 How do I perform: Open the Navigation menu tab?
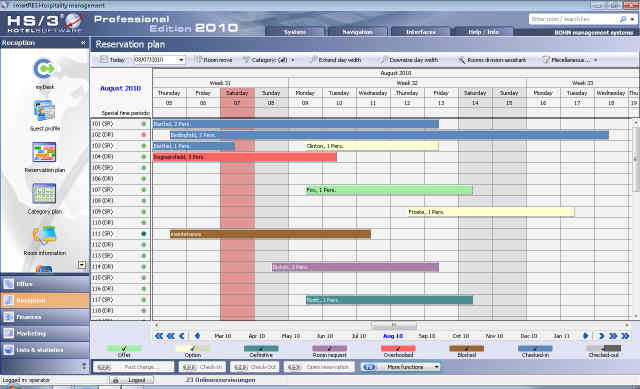click(x=357, y=32)
